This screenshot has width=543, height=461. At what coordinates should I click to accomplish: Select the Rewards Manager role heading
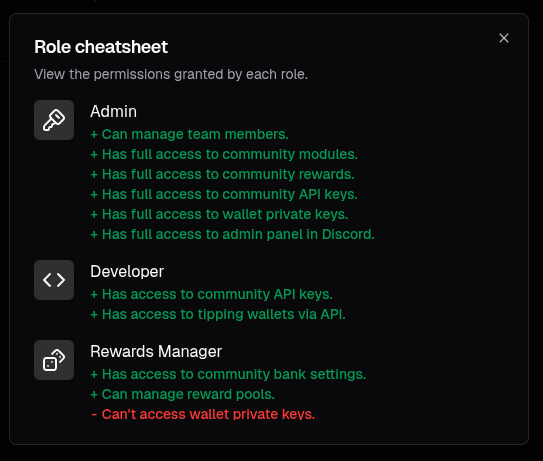[156, 352]
